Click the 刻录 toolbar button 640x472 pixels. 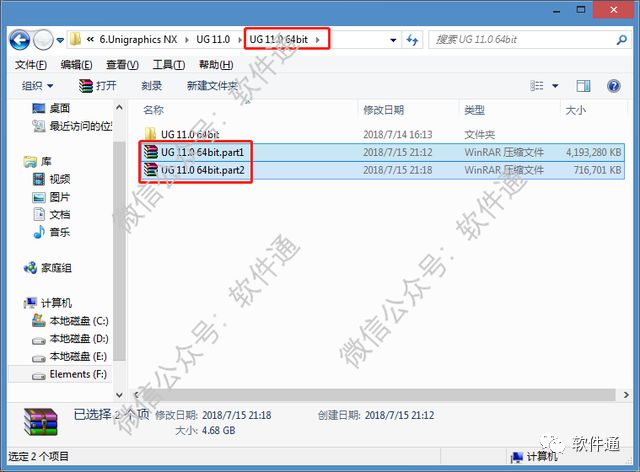[x=152, y=86]
